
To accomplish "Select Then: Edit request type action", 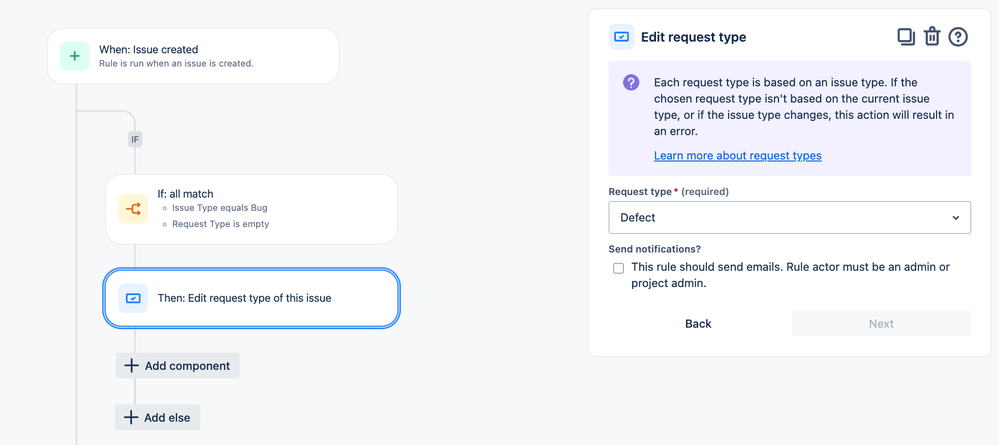I will click(252, 298).
